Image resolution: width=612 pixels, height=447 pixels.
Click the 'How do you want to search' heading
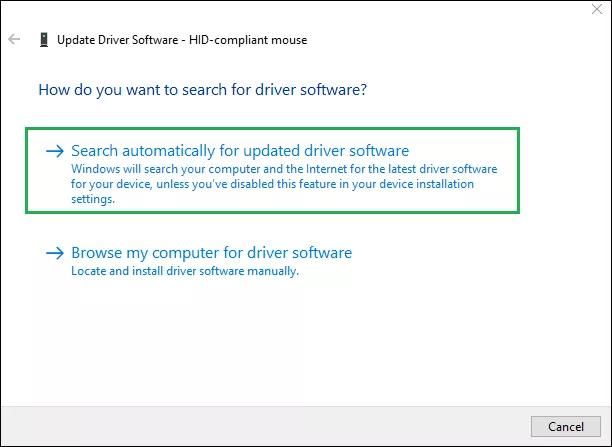click(203, 90)
